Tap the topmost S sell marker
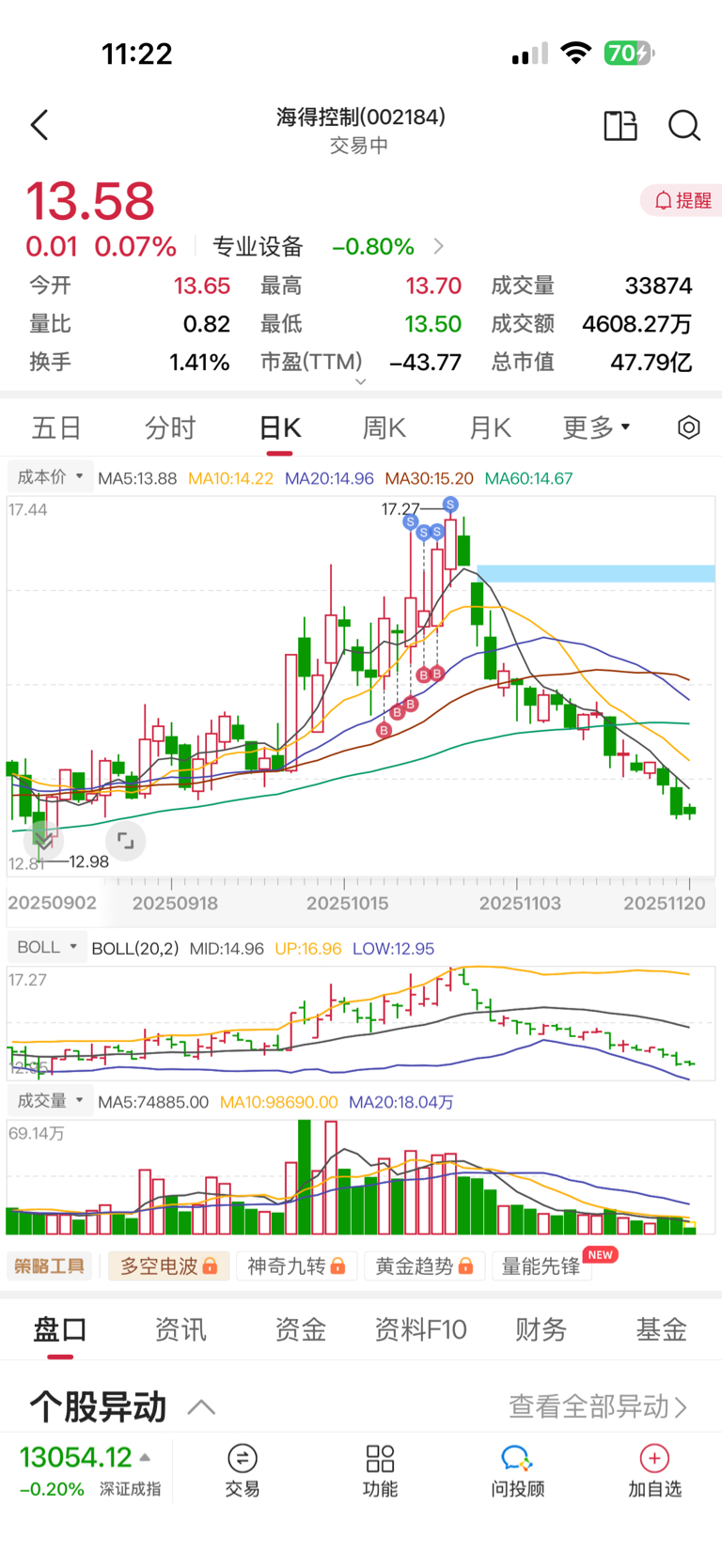 click(450, 505)
